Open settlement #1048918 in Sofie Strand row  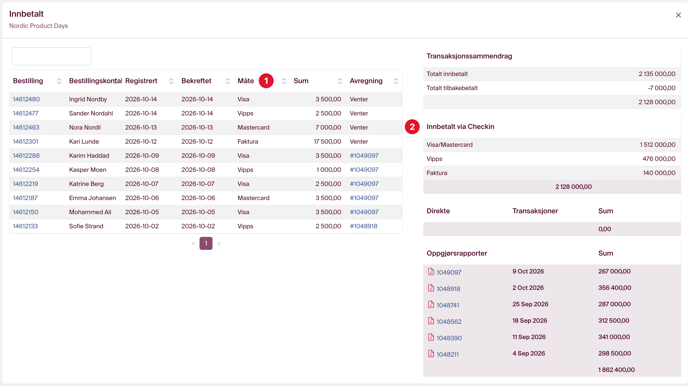click(363, 226)
